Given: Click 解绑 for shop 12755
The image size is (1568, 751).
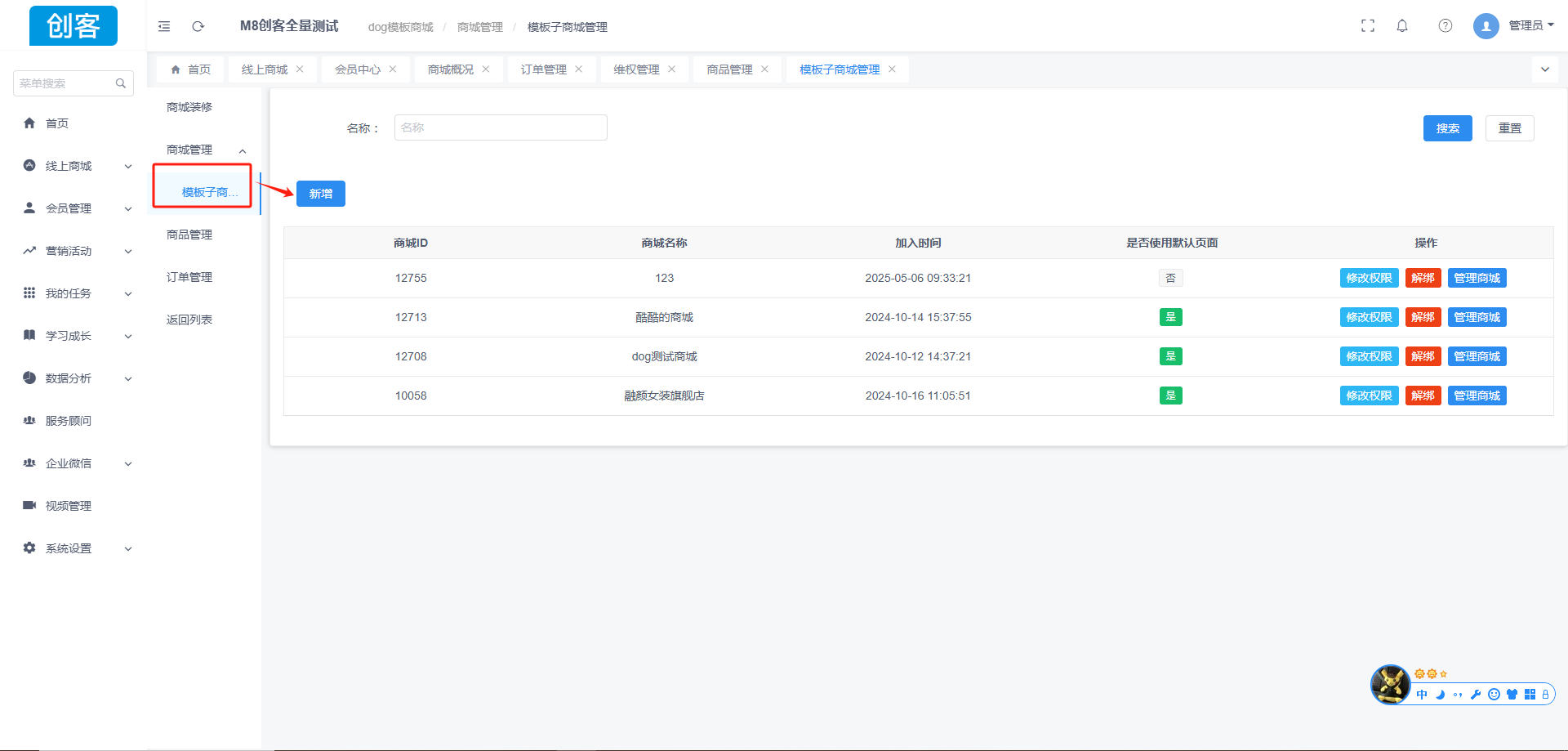Looking at the screenshot, I should [x=1423, y=278].
